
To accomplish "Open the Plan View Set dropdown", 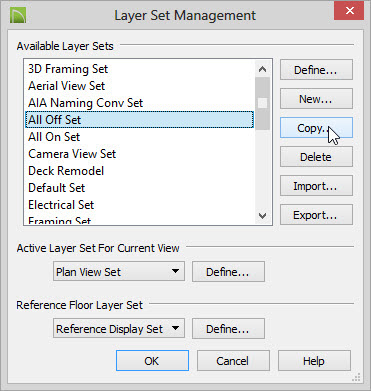I will point(119,272).
